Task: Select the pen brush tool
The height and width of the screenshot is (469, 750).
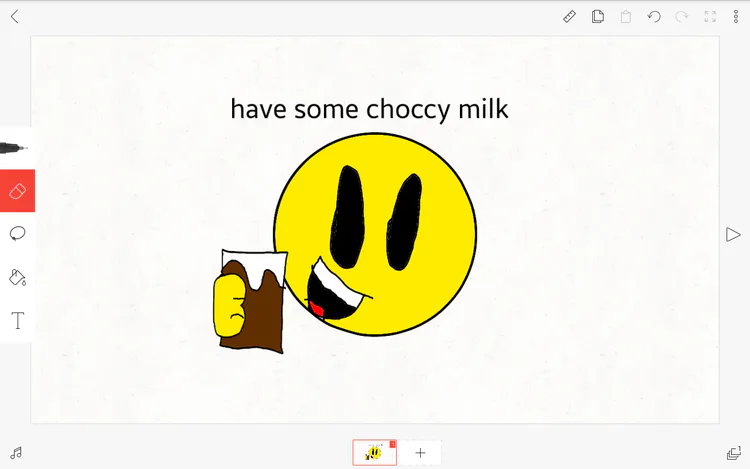Action: point(16,148)
